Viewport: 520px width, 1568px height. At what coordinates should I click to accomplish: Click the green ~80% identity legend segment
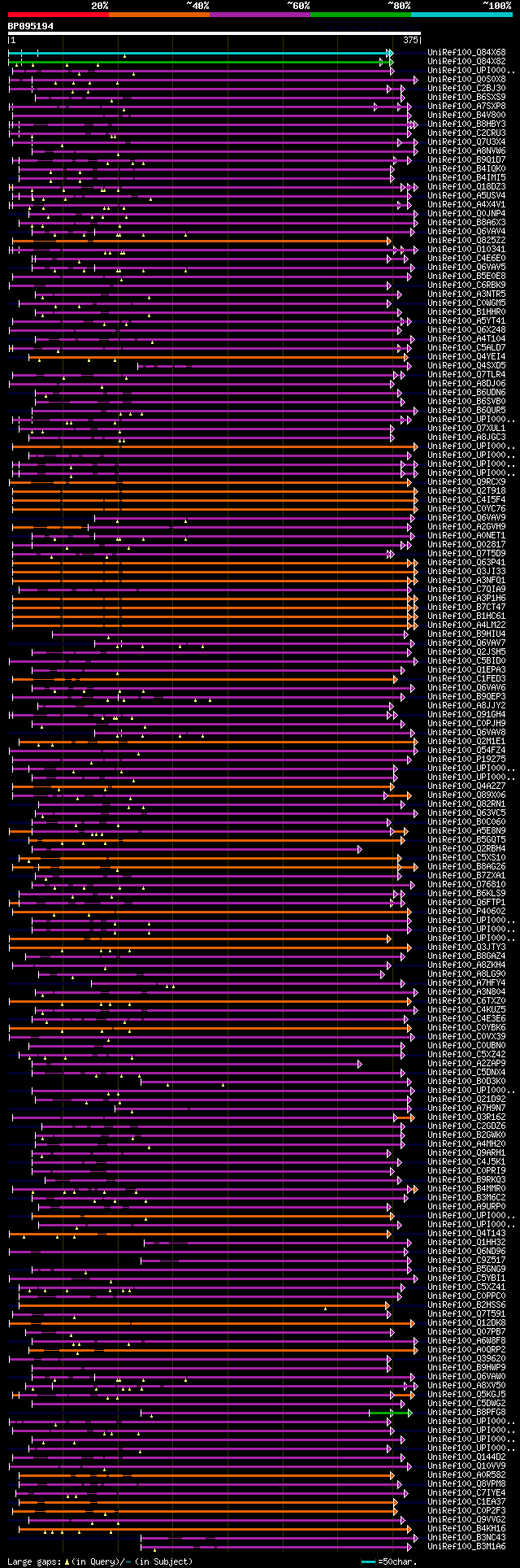(361, 14)
